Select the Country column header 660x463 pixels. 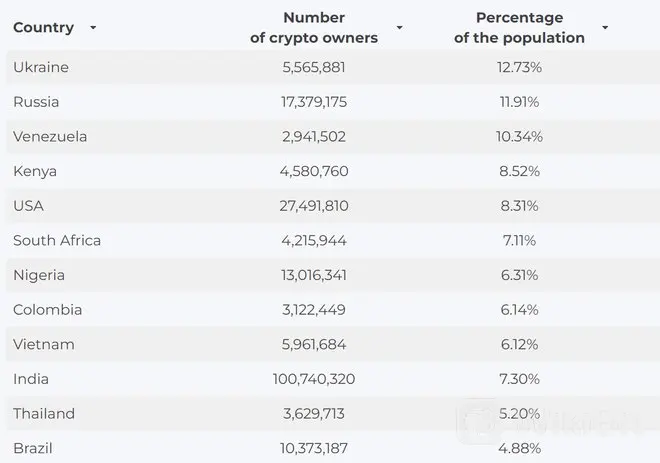[x=43, y=28]
